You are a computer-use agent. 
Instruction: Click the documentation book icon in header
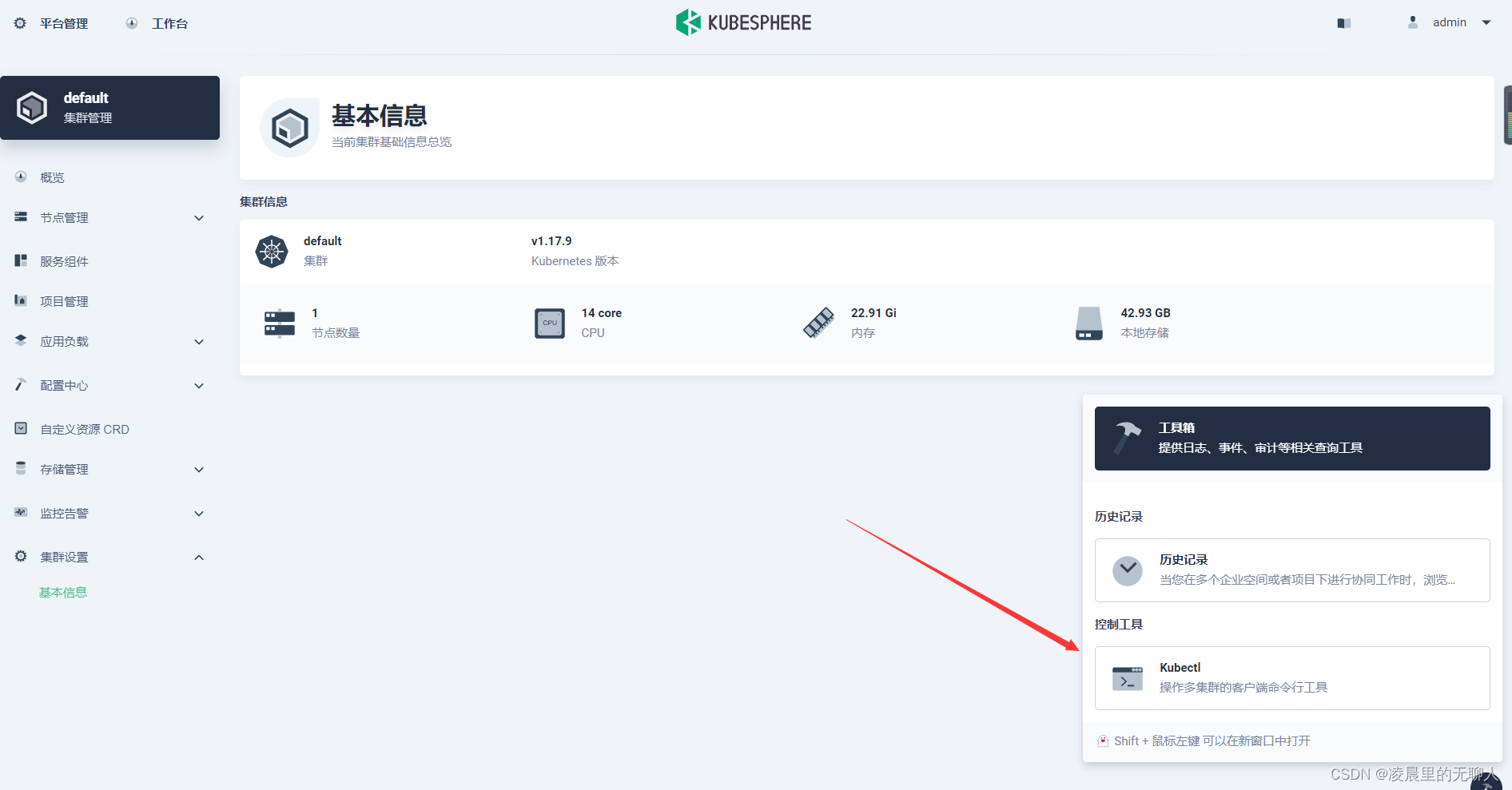(x=1344, y=23)
